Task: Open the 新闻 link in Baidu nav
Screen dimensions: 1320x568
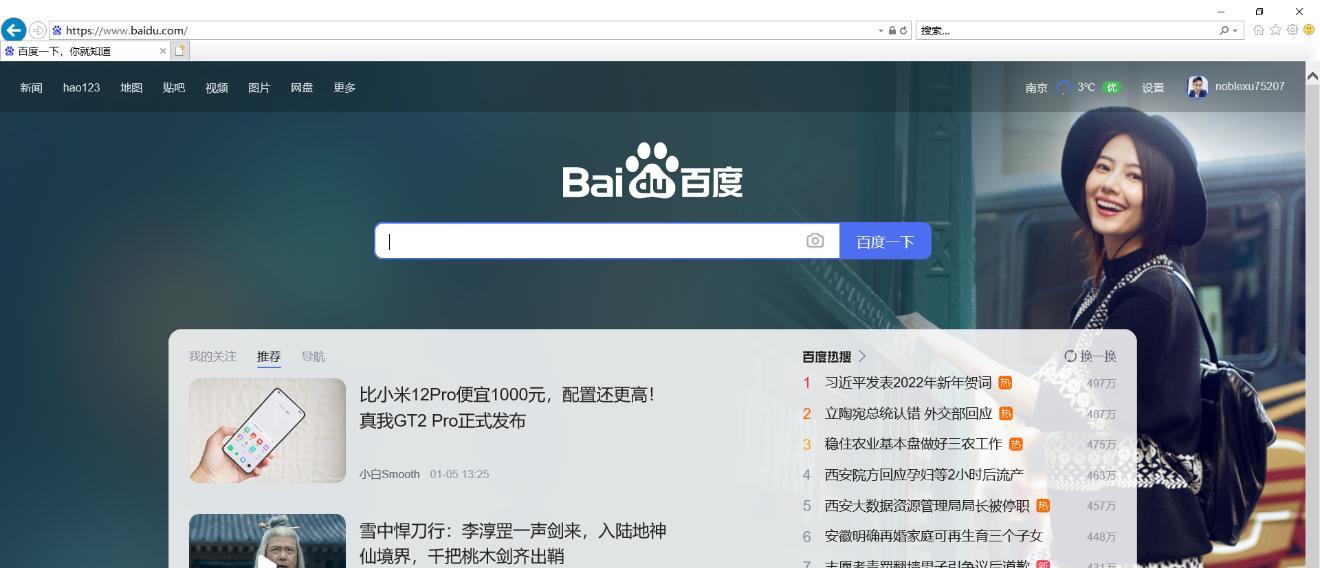Action: click(31, 88)
